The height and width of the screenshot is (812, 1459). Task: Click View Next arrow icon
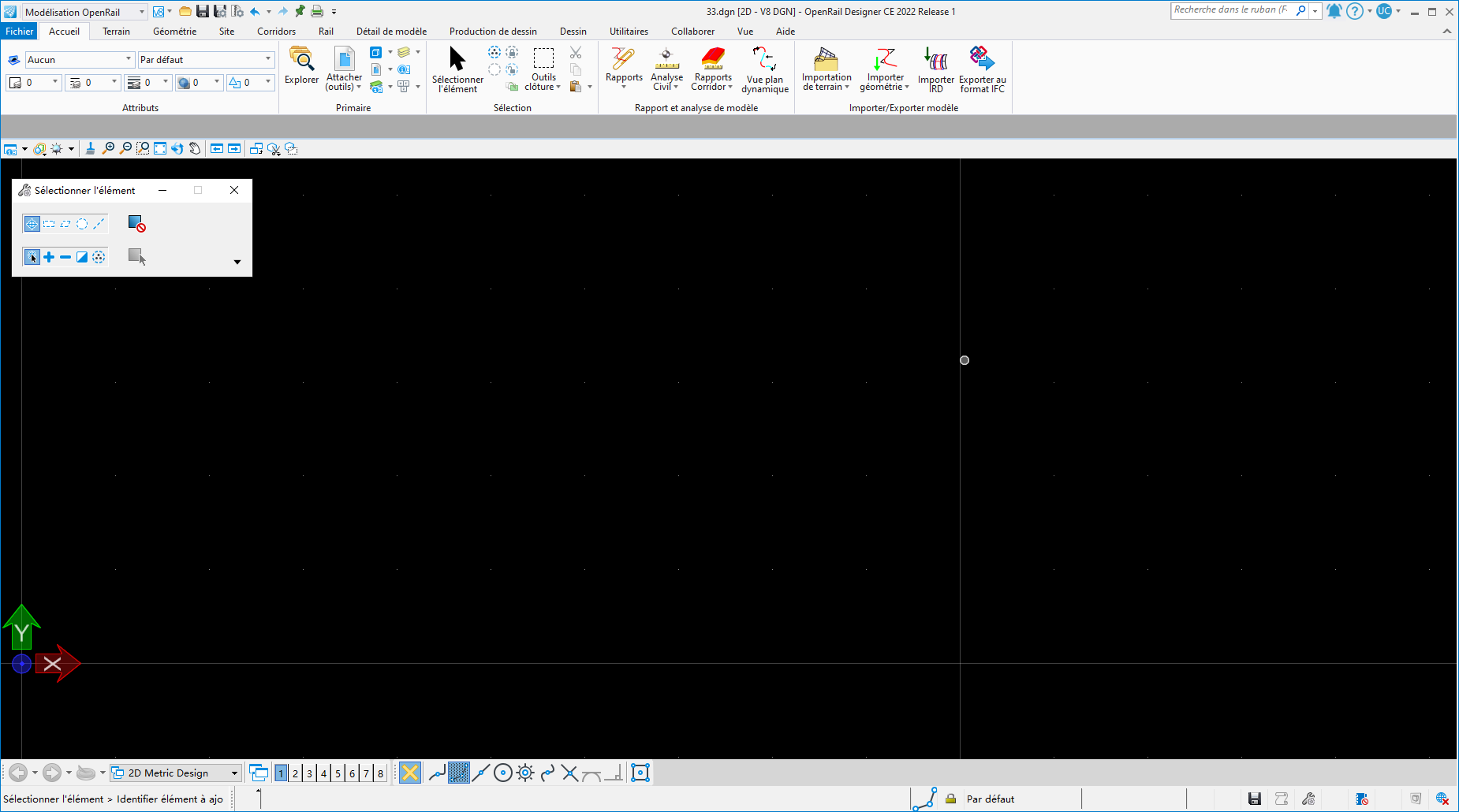pos(234,148)
